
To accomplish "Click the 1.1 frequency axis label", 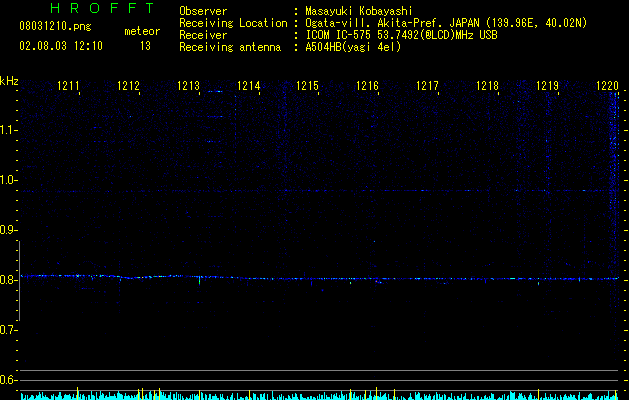I will pyautogui.click(x=7, y=130).
